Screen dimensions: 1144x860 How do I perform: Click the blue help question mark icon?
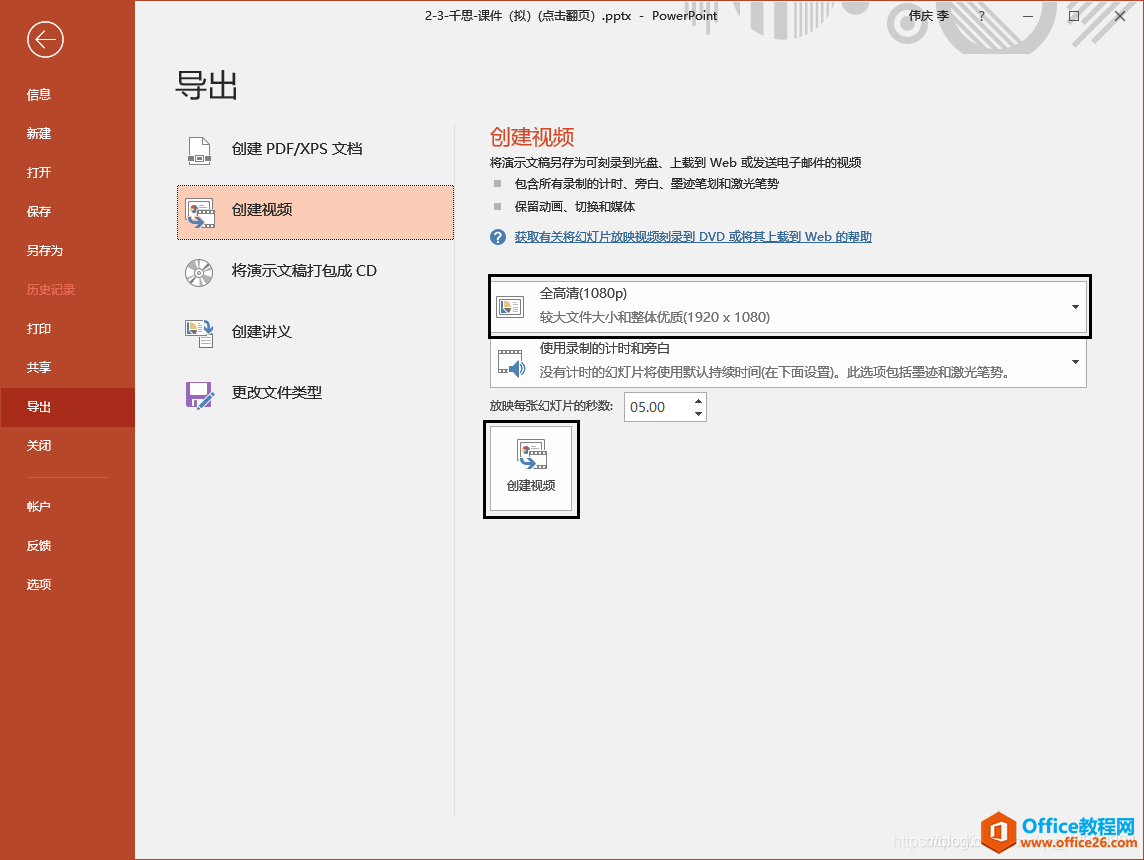[x=497, y=236]
